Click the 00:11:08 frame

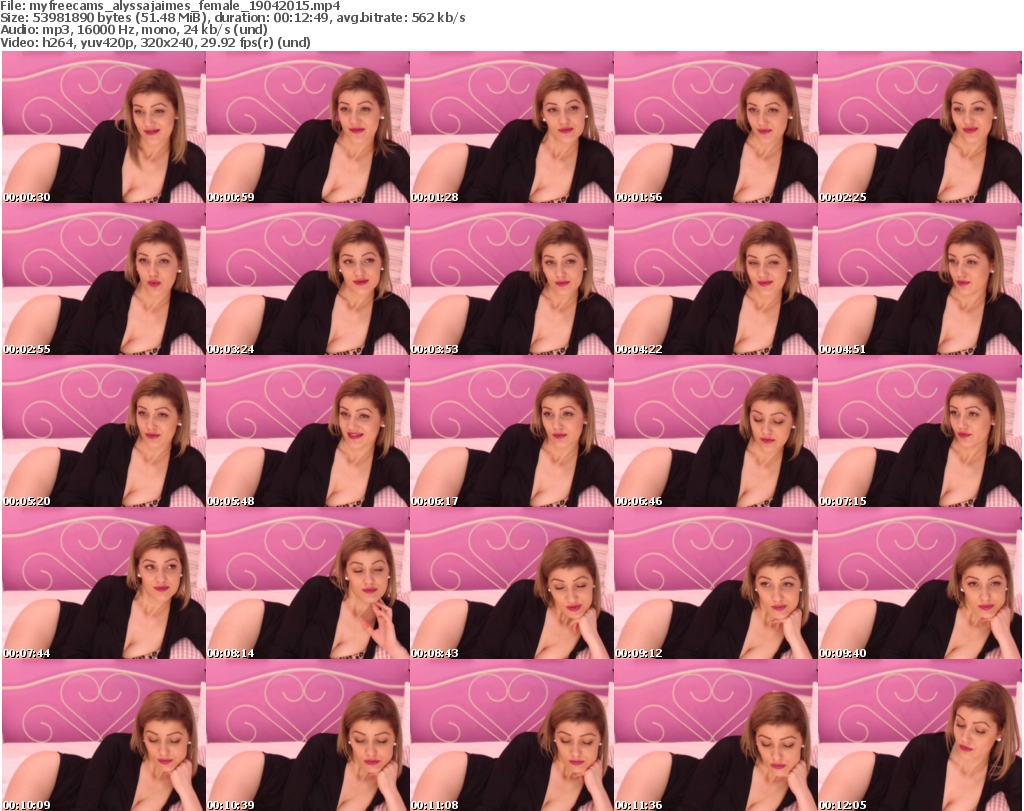click(511, 735)
